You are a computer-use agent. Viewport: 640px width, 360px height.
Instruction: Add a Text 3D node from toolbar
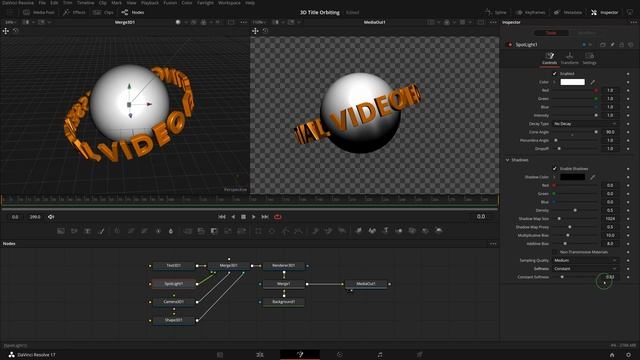click(385, 231)
